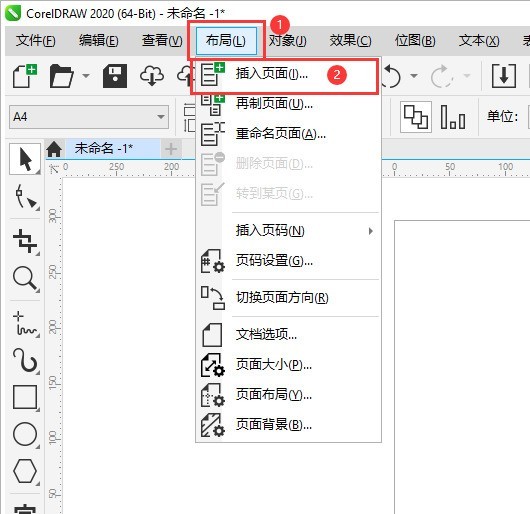Choose 页码设置(G)... menu entry

289,261
